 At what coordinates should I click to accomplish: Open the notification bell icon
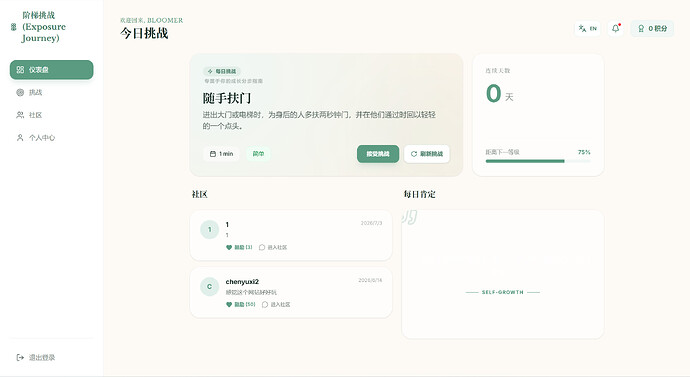tap(616, 28)
